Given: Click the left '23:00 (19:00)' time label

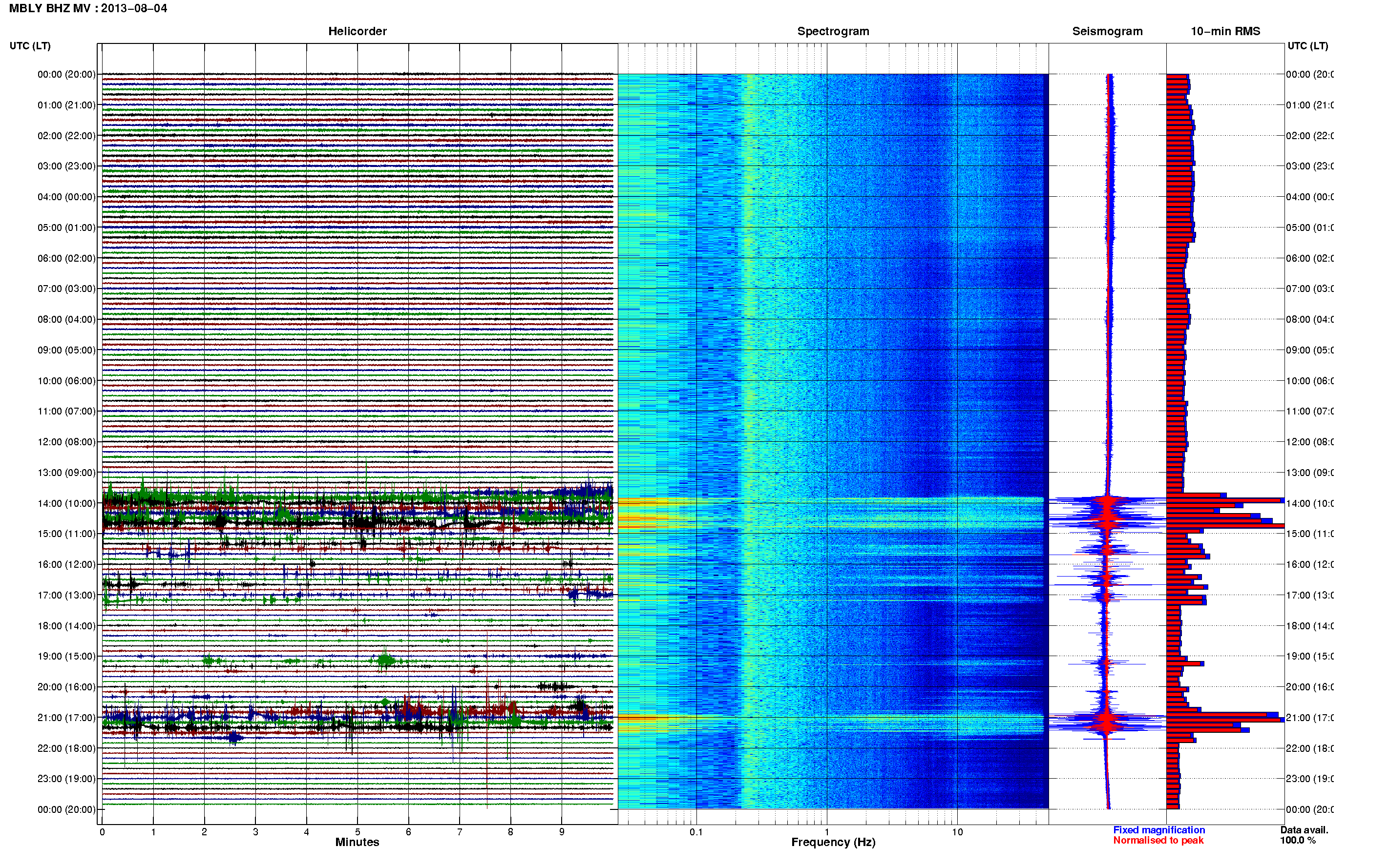Looking at the screenshot, I should tap(66, 779).
